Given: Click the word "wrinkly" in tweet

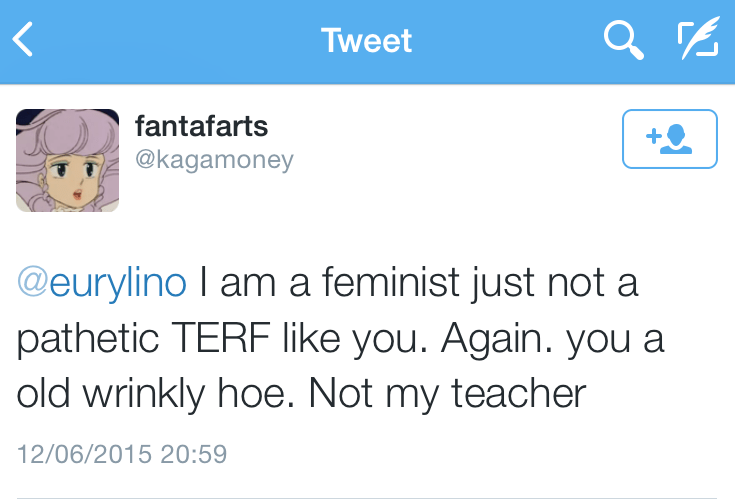Looking at the screenshot, I should [x=155, y=394].
